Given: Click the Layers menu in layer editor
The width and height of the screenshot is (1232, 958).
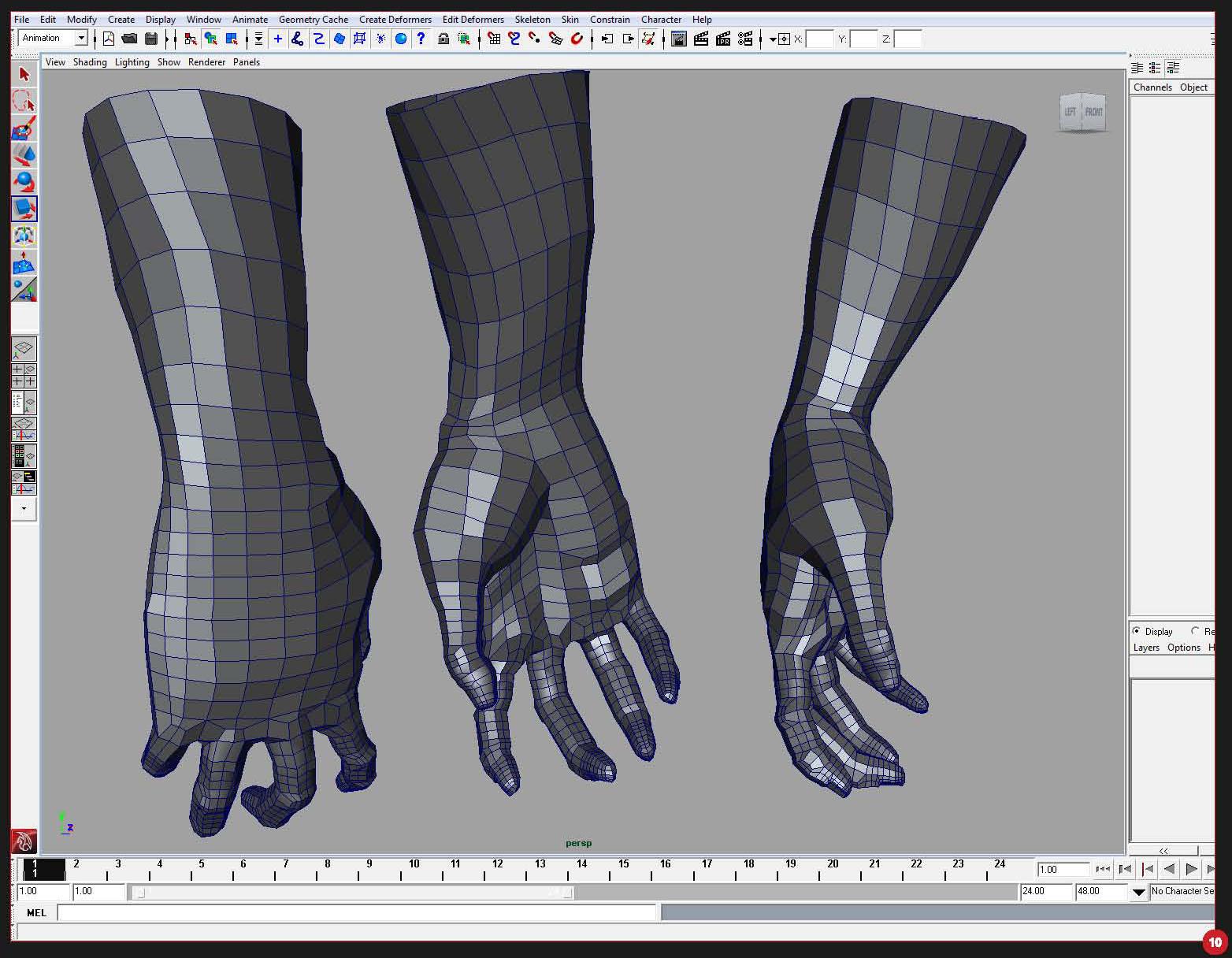Looking at the screenshot, I should tap(1145, 648).
